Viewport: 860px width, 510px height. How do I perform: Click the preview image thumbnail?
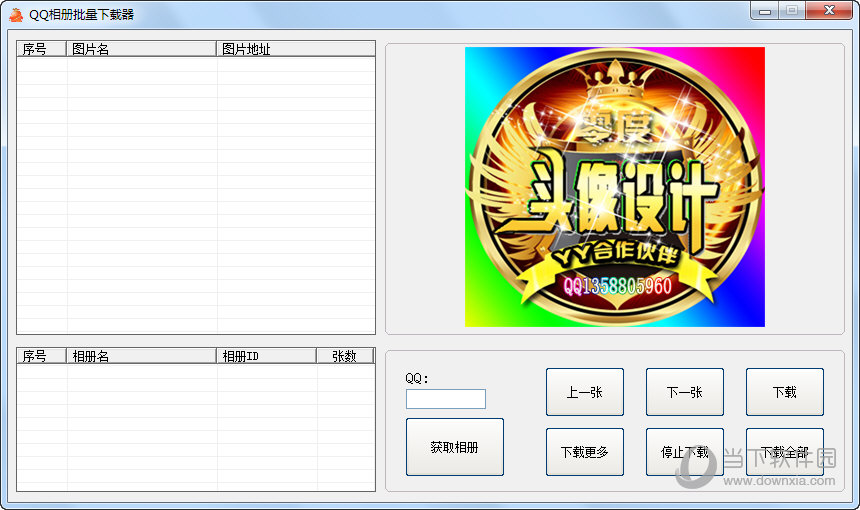point(615,187)
